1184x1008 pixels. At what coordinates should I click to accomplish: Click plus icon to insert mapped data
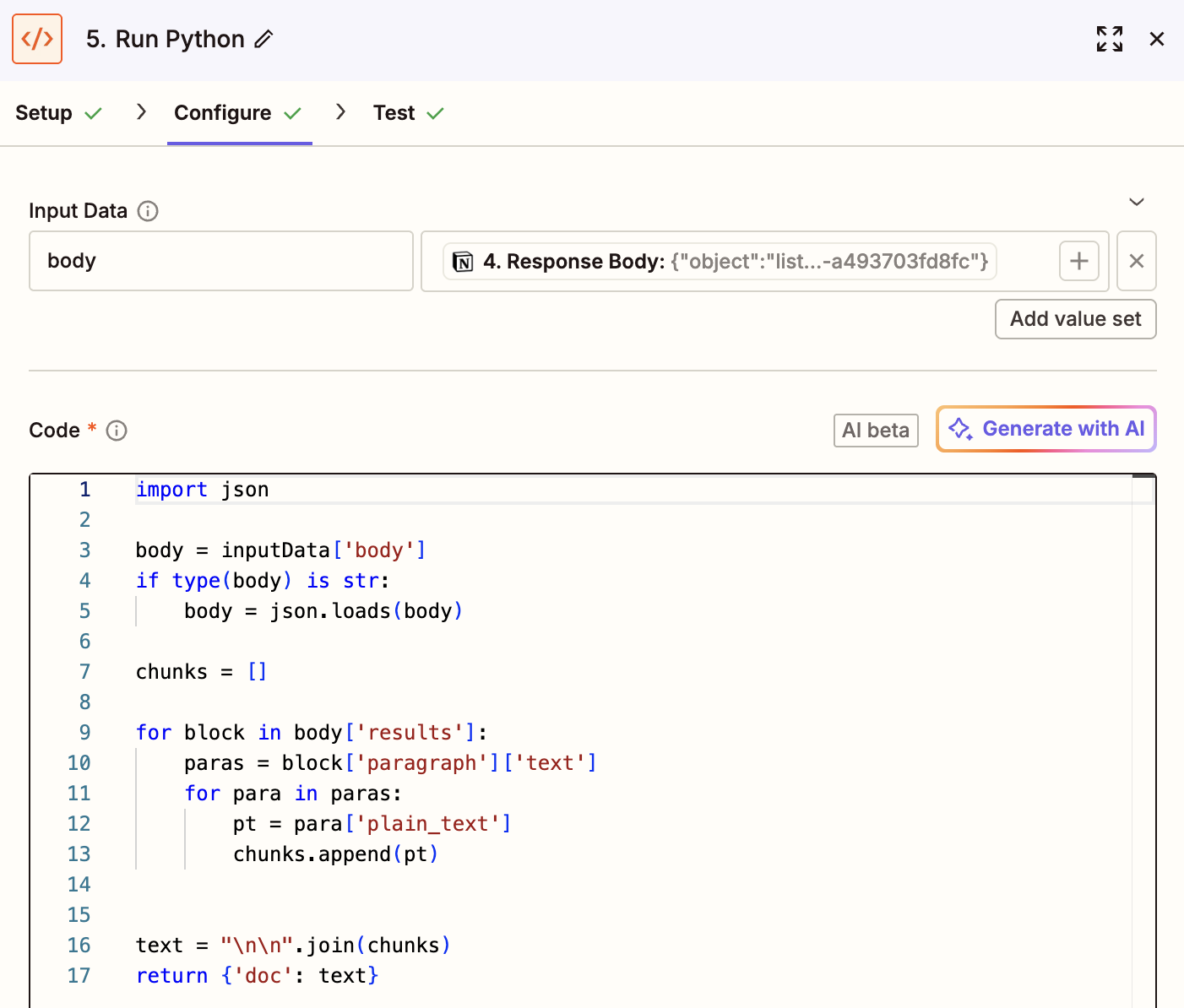click(1078, 262)
